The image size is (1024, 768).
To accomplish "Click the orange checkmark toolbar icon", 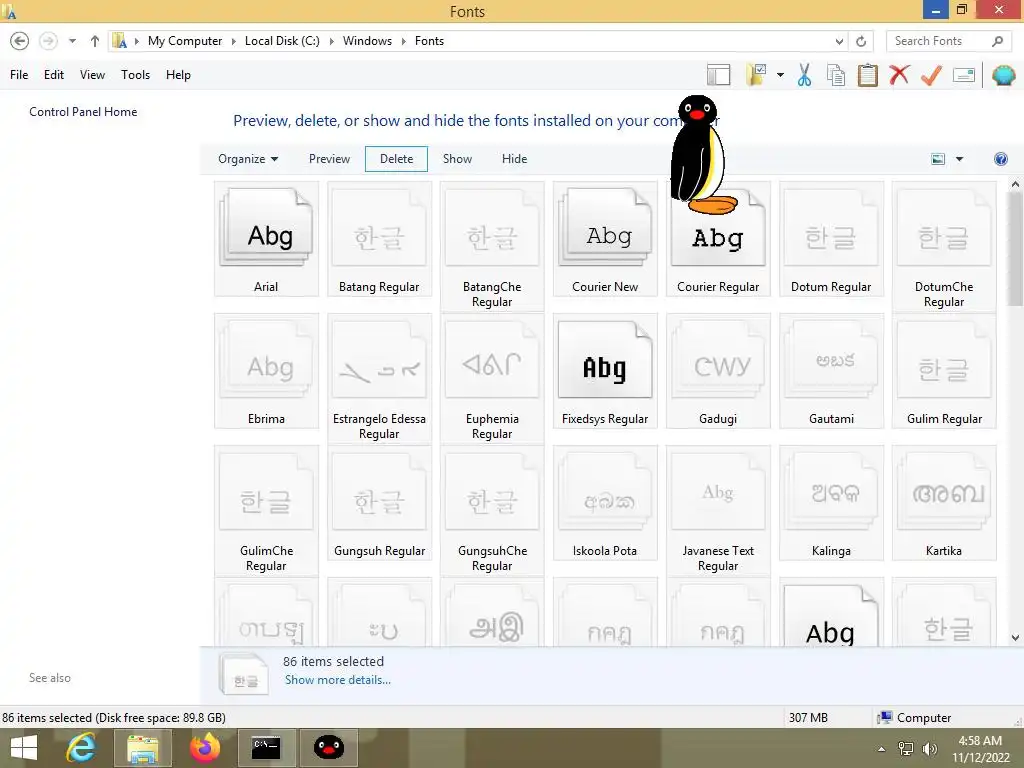I will 931,75.
